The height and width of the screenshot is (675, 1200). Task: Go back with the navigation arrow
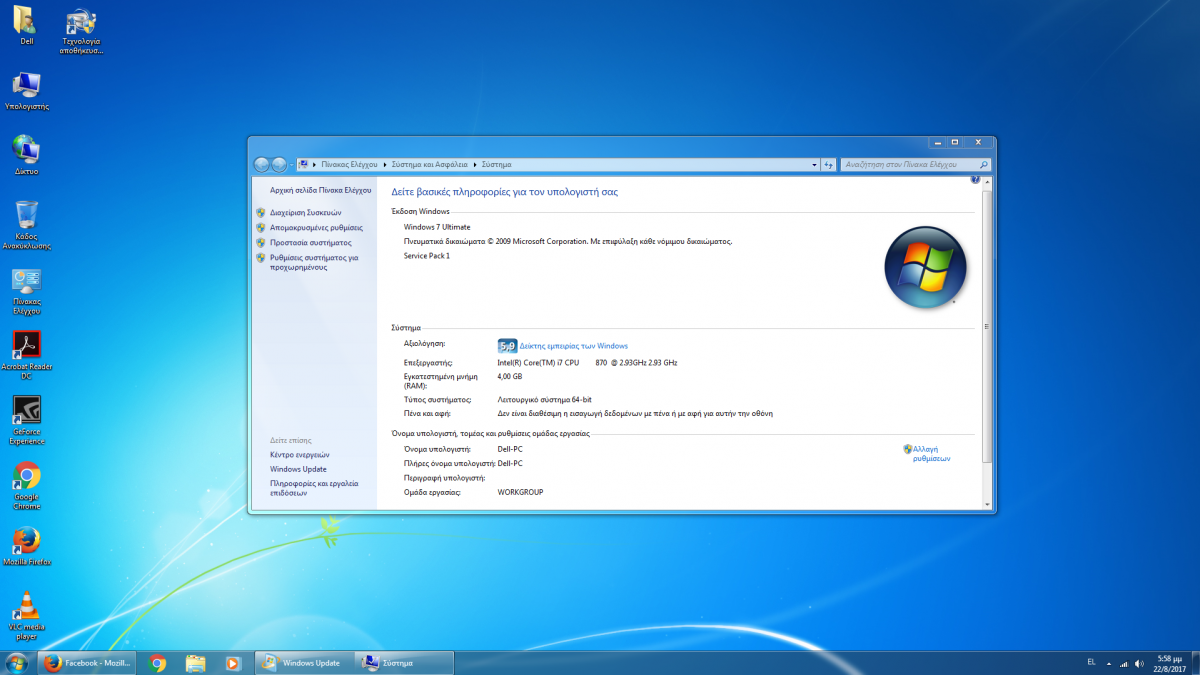click(x=262, y=164)
